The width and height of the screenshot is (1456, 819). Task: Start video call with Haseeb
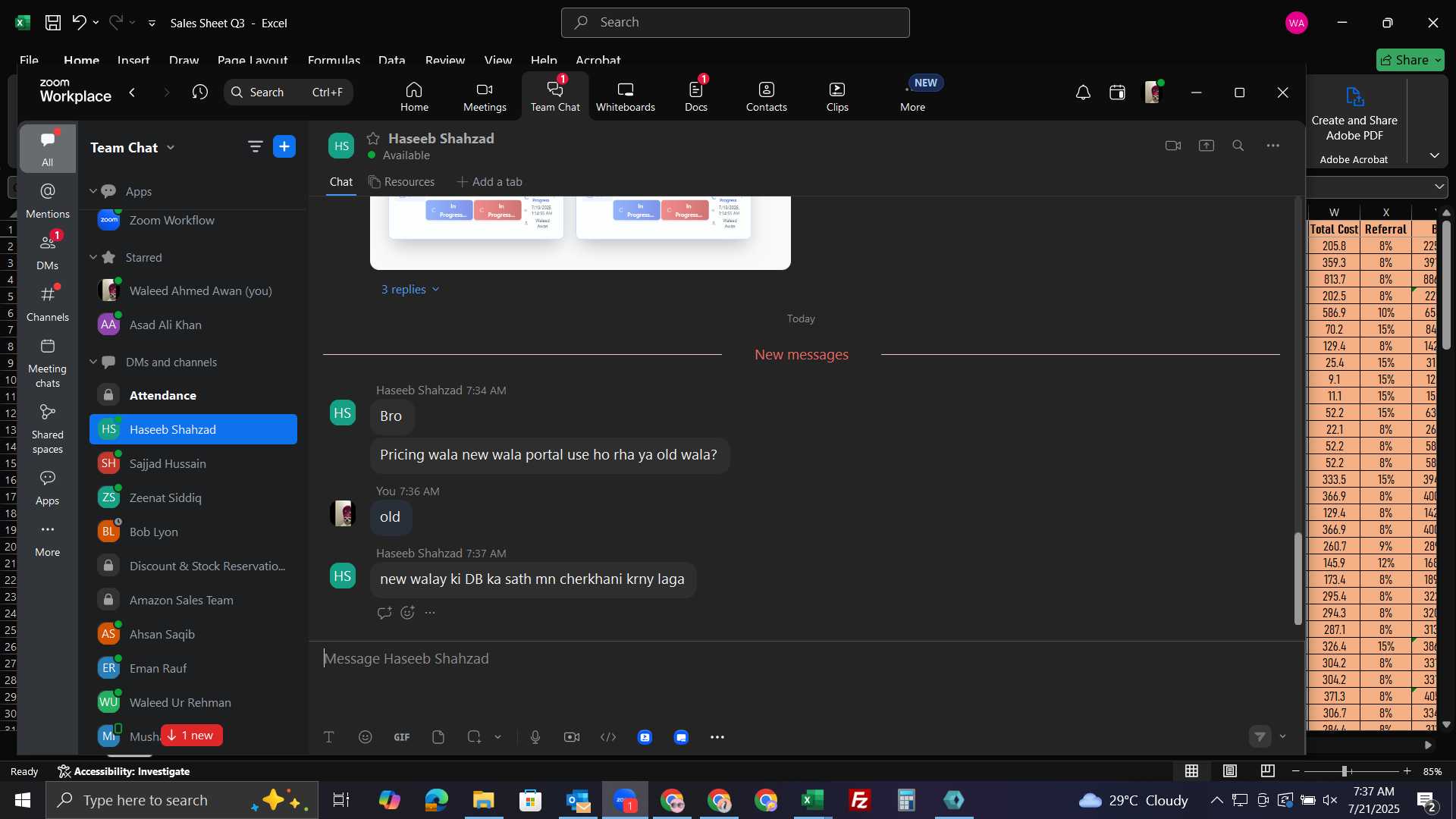pos(1173,146)
